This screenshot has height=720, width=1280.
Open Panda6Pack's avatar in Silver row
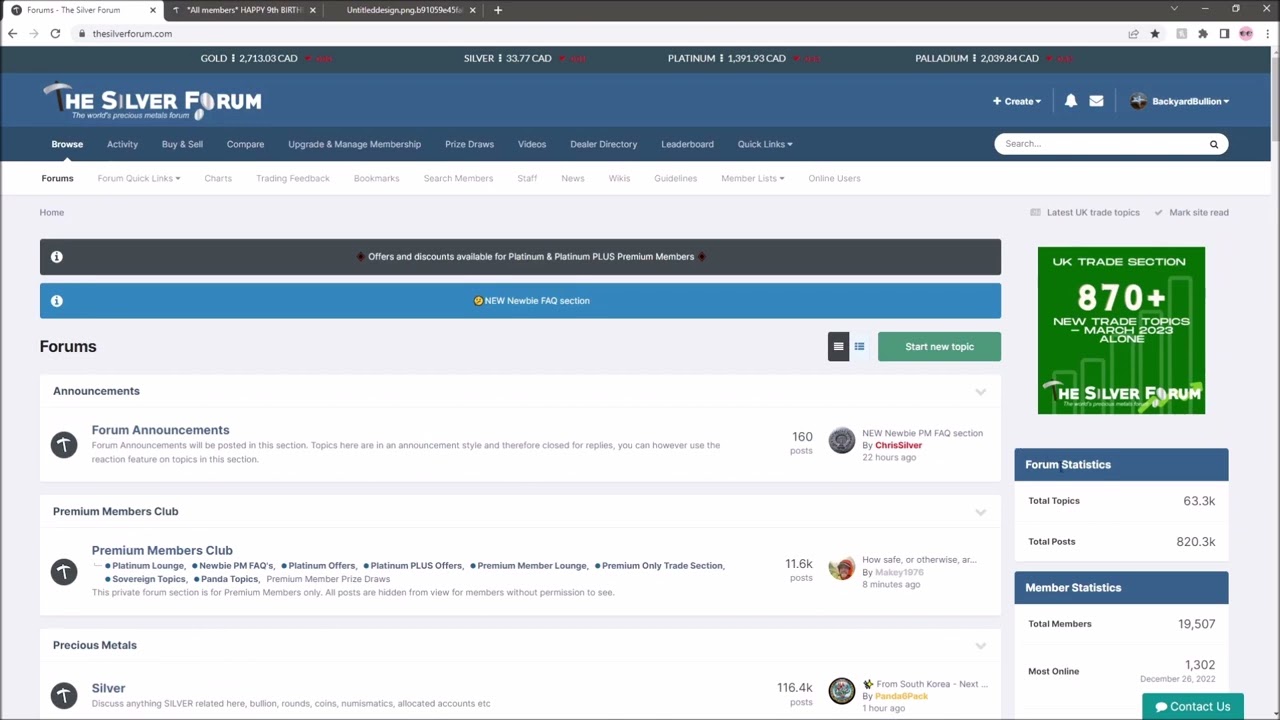click(x=842, y=691)
